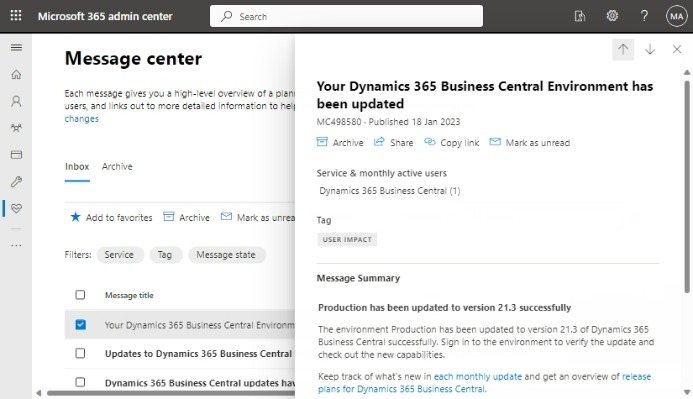This screenshot has width=693, height=399.
Task: Check the Updates to Dynamics 365 Business Central row
Action: (x=80, y=353)
